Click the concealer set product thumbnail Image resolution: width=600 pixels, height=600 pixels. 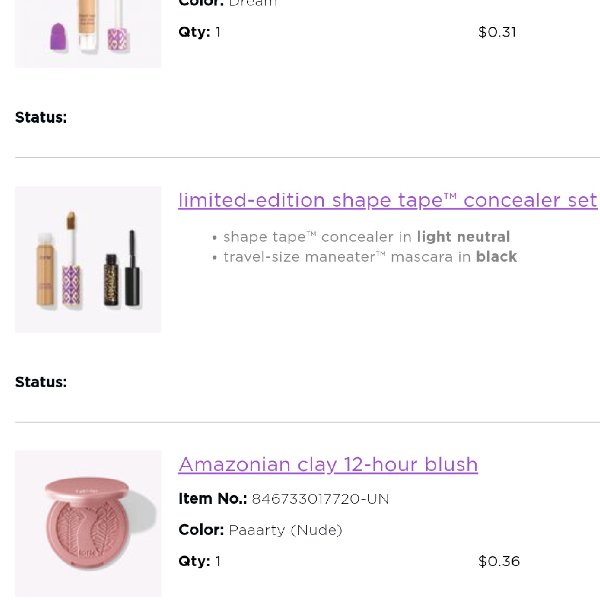click(88, 259)
